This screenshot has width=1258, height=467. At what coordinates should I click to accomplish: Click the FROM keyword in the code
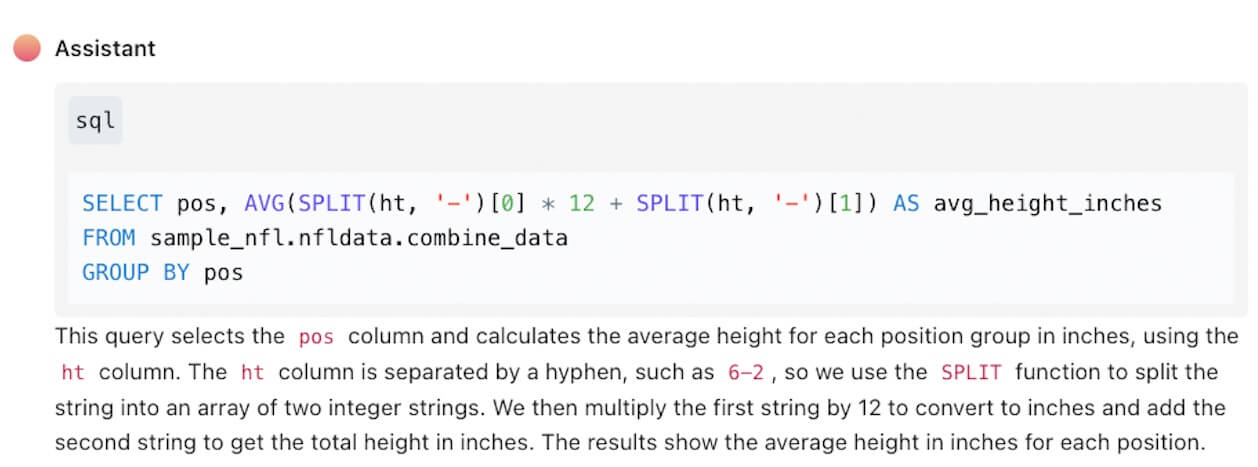pos(109,238)
